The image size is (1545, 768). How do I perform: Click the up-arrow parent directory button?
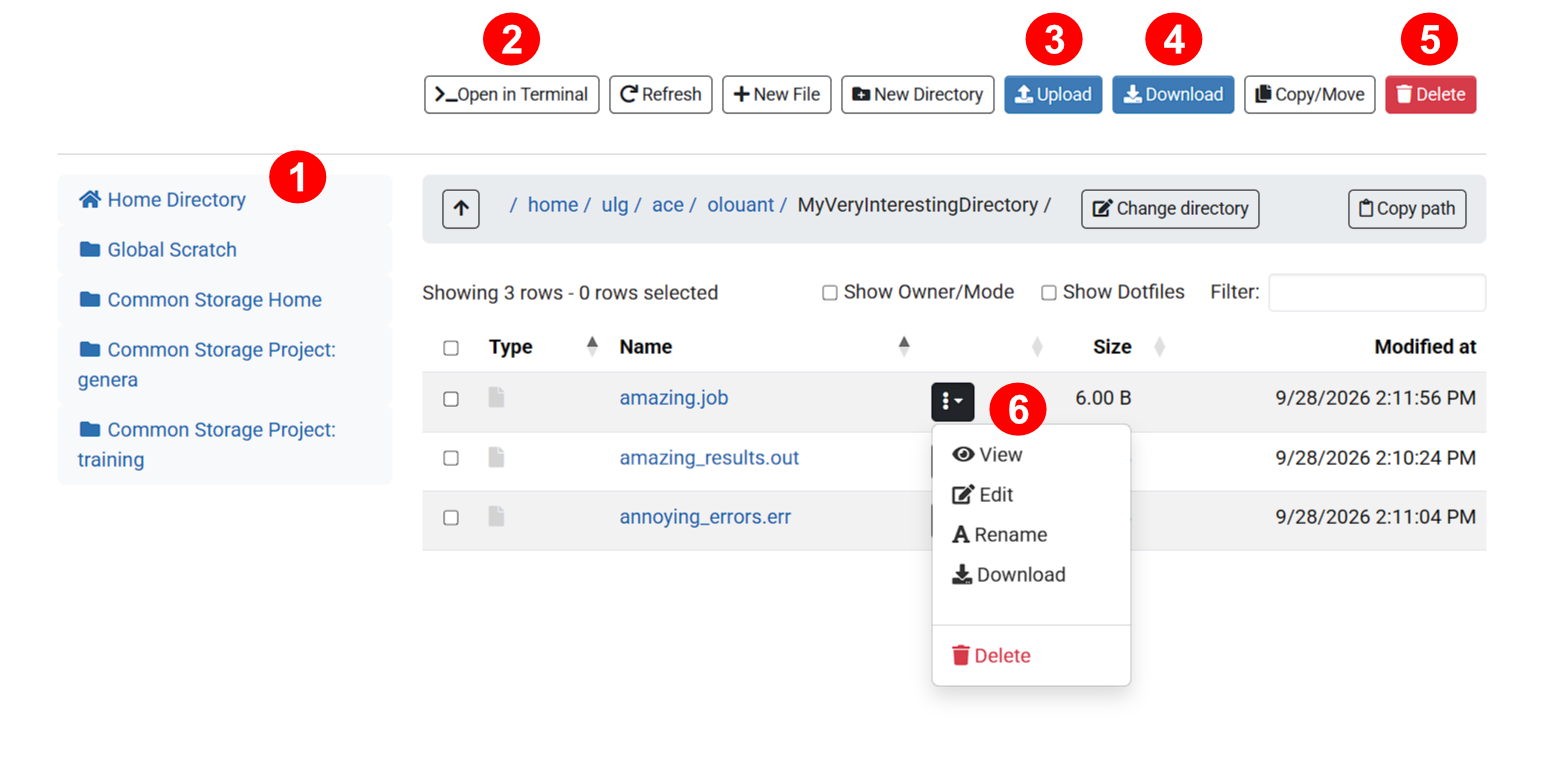click(x=461, y=209)
